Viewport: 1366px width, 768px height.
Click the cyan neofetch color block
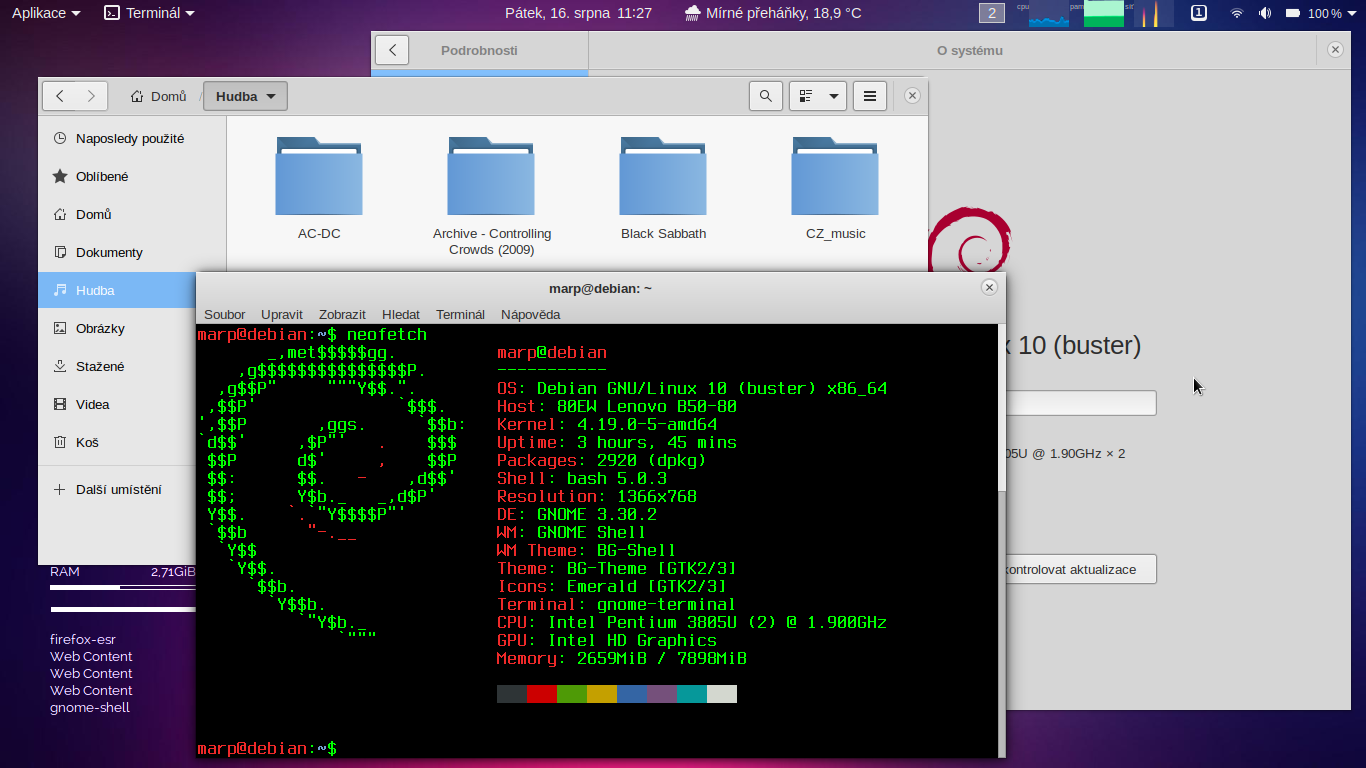click(x=692, y=694)
